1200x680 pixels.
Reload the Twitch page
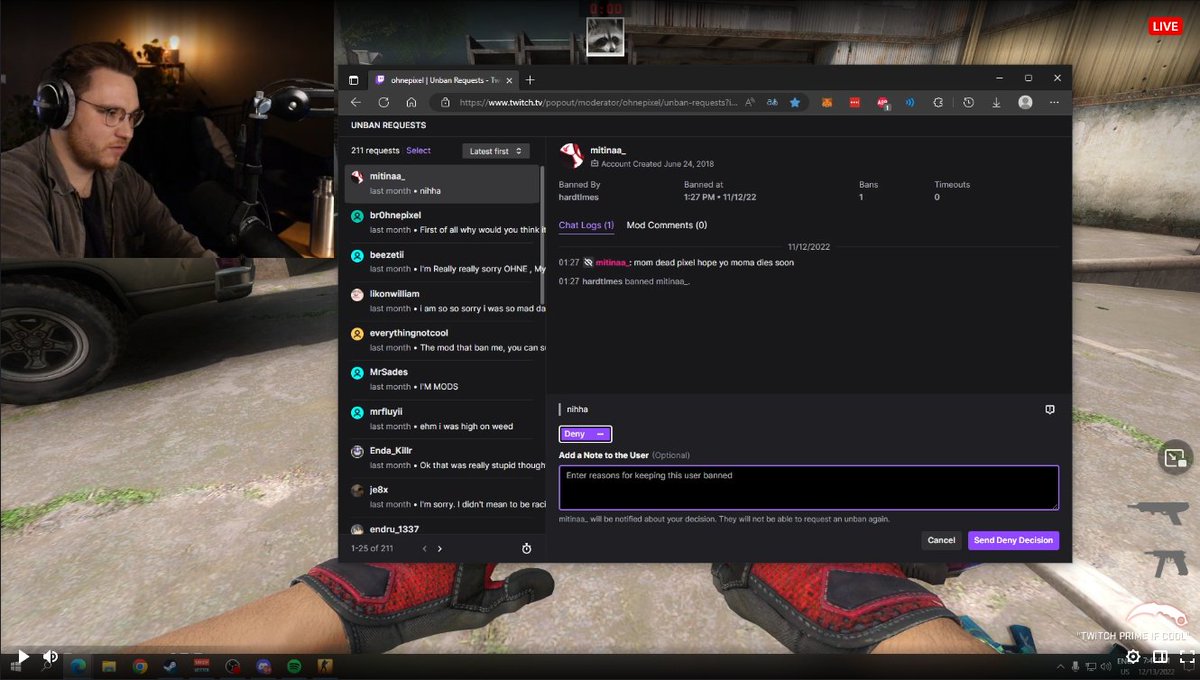coord(383,102)
